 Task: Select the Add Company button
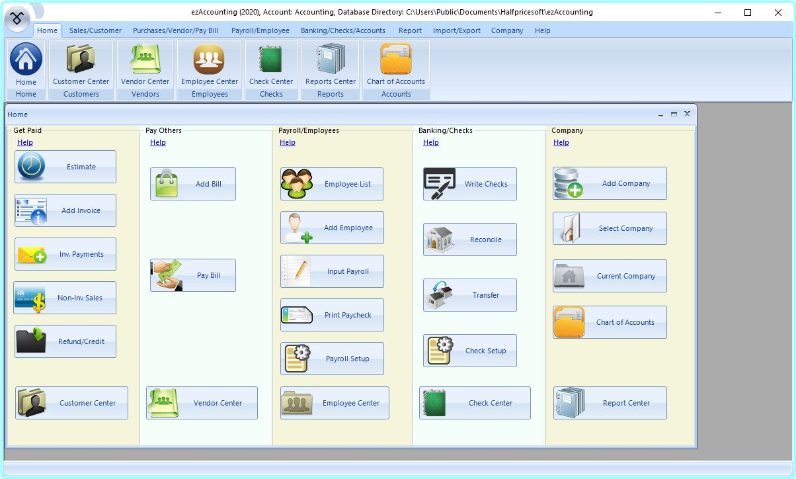pos(609,184)
